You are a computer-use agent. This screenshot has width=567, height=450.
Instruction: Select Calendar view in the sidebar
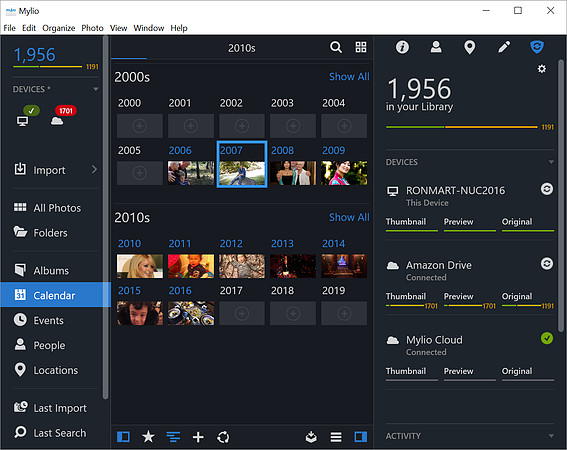56,295
